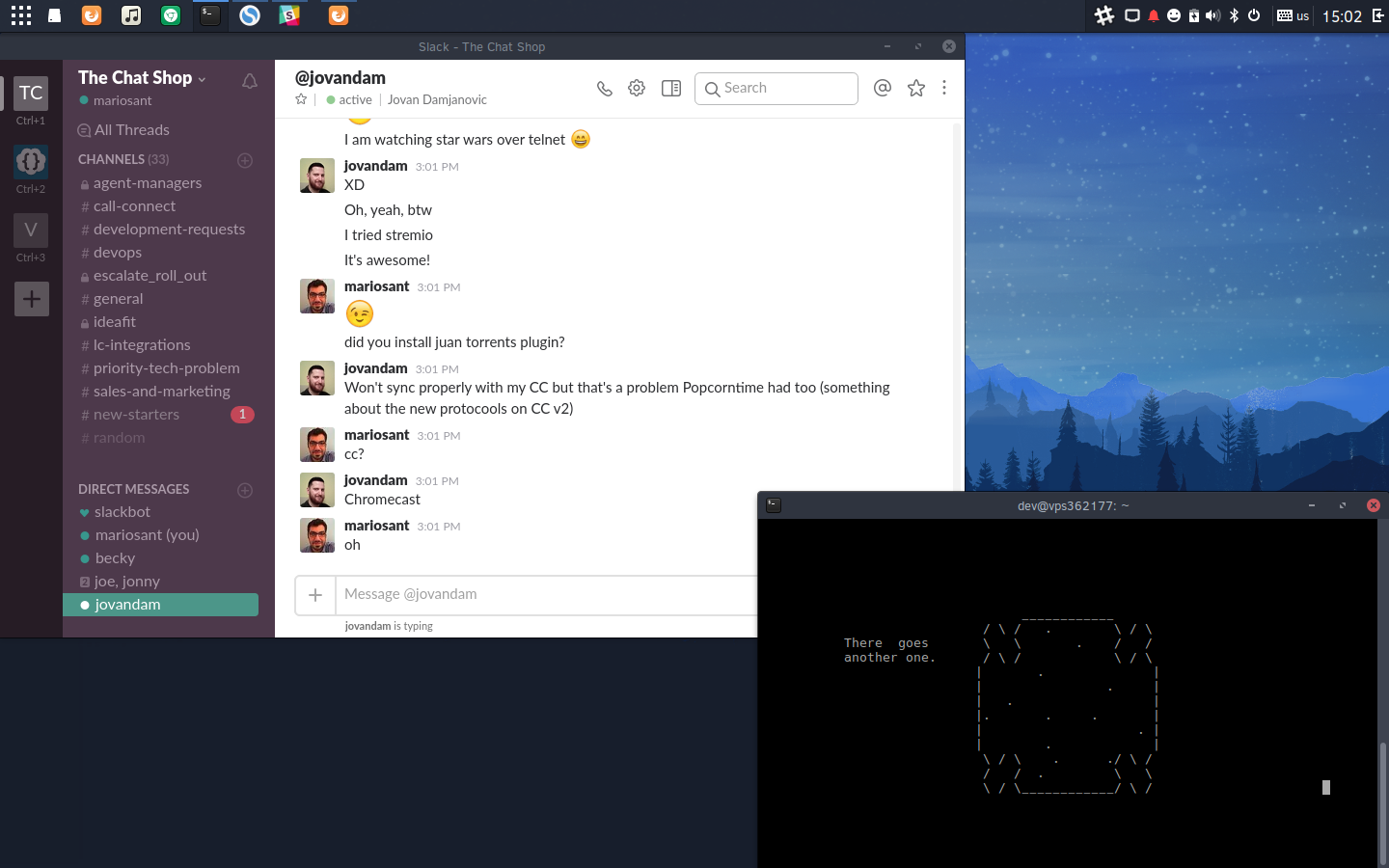Image resolution: width=1389 pixels, height=868 pixels.
Task: Open DIRECT MESSAGES header list
Action: click(x=134, y=489)
